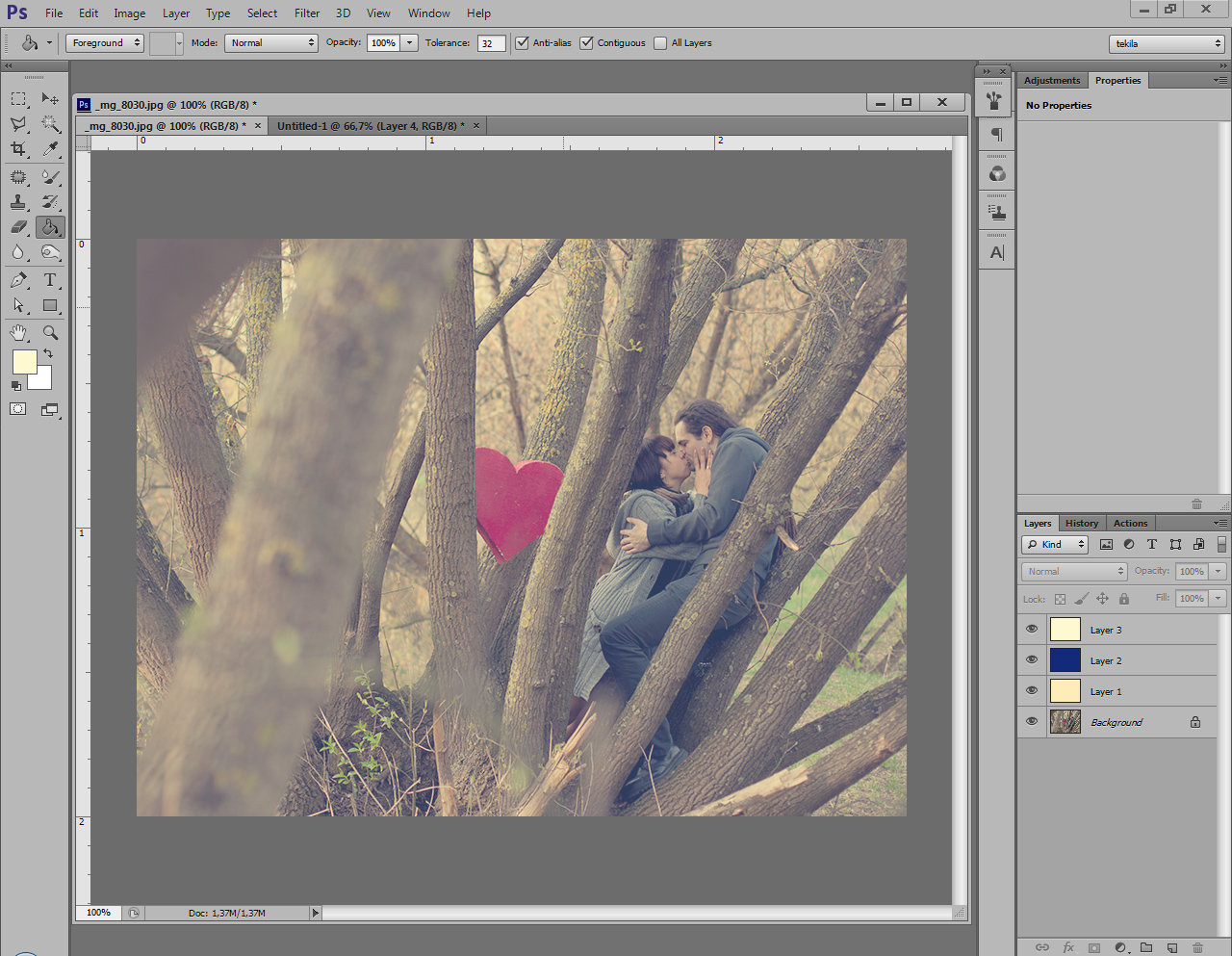The image size is (1232, 956).
Task: Select the Eyedropper tool
Action: [50, 149]
